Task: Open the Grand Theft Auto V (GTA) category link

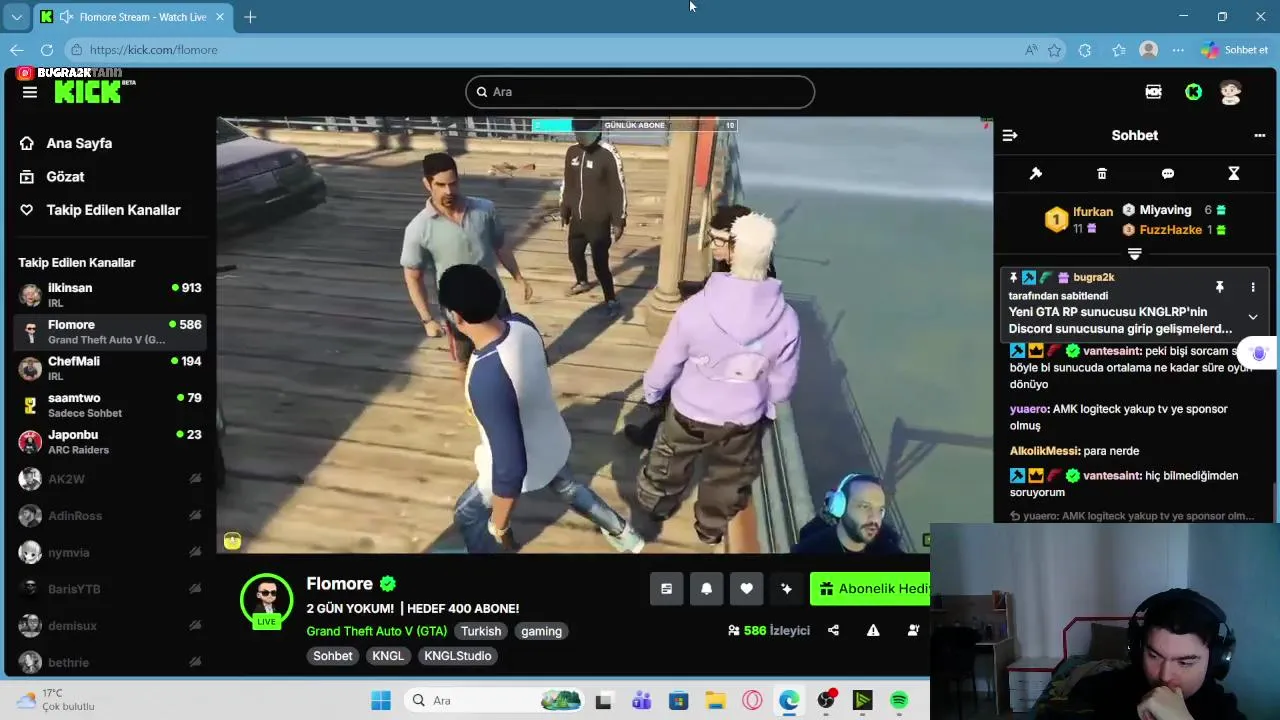Action: (x=376, y=631)
